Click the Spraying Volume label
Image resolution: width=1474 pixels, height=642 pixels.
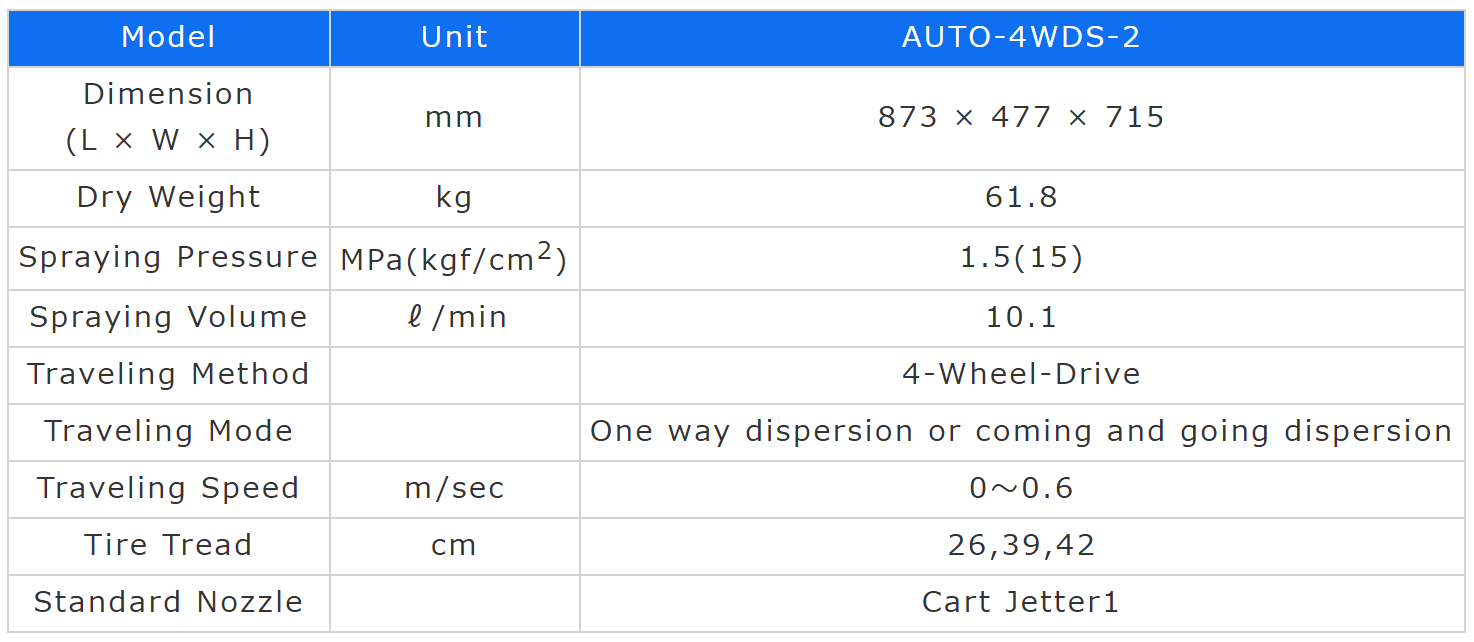[x=168, y=317]
